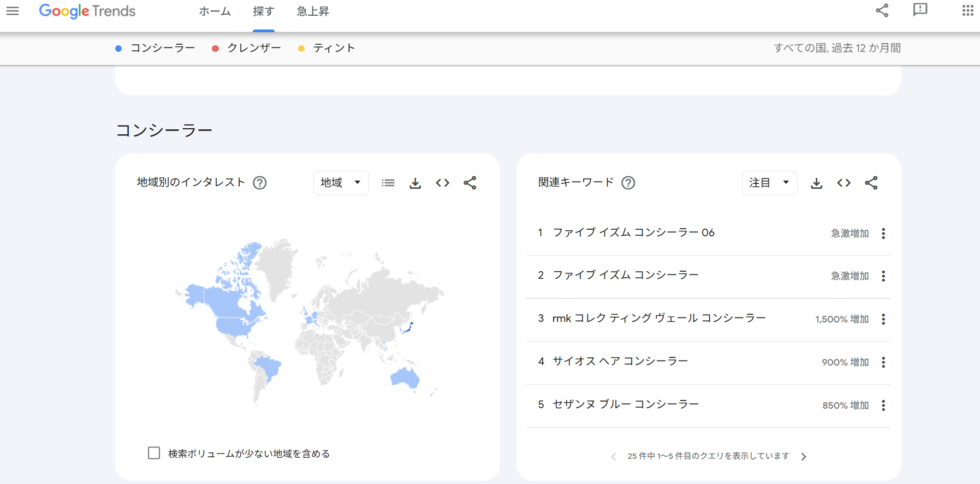This screenshot has width=980, height=484.
Task: Go to previous page of related queries
Action: tap(614, 456)
